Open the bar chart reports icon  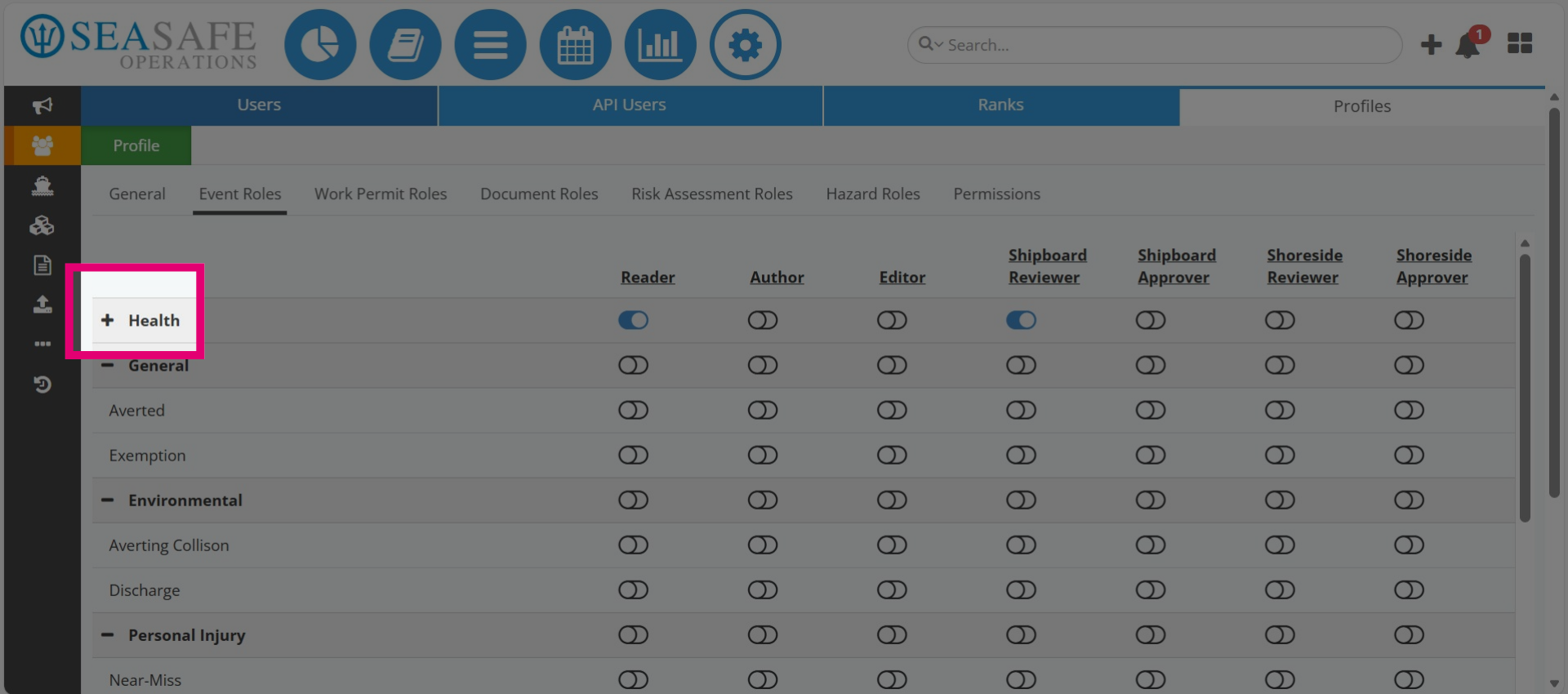[660, 45]
